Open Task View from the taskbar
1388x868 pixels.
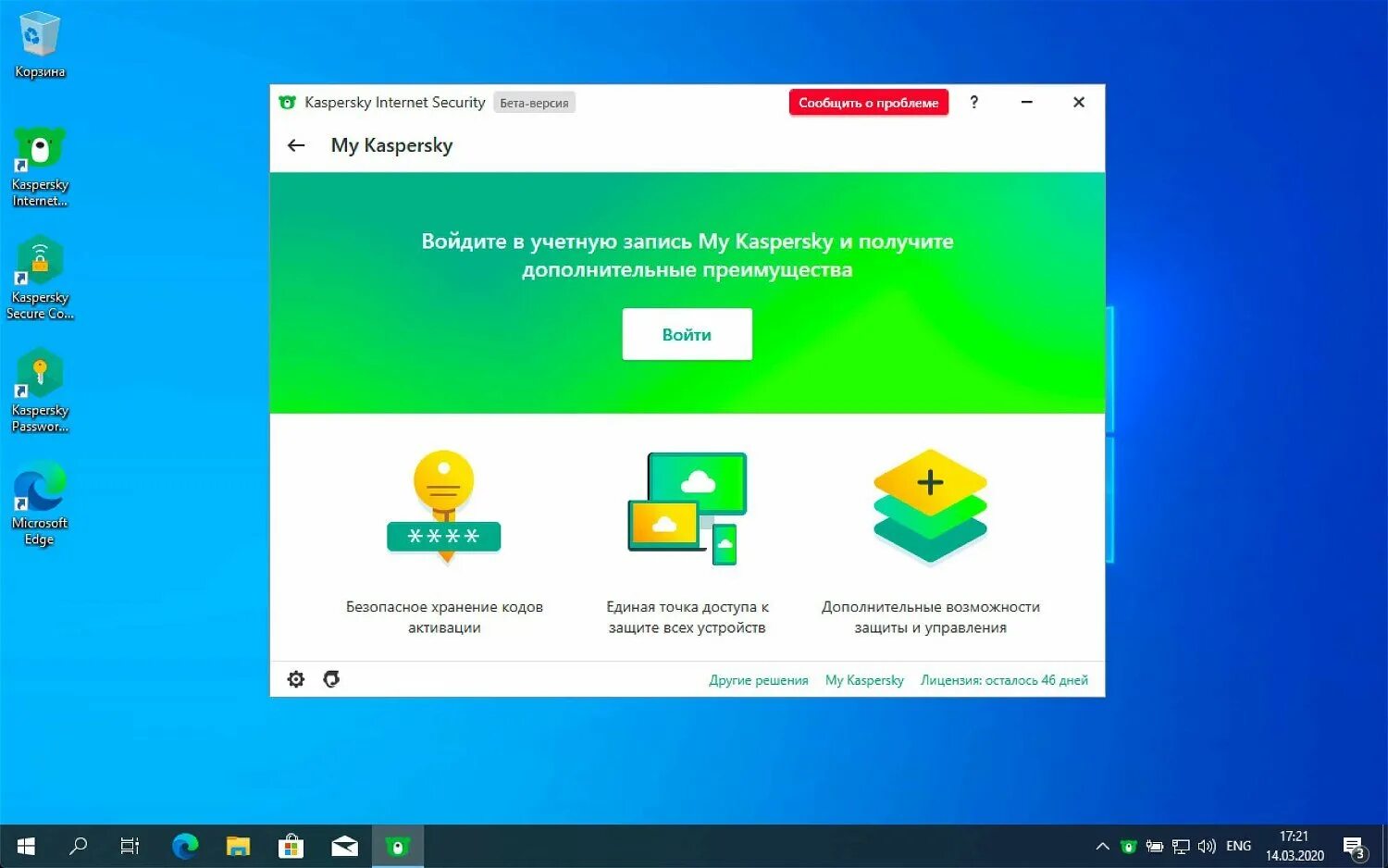(130, 846)
